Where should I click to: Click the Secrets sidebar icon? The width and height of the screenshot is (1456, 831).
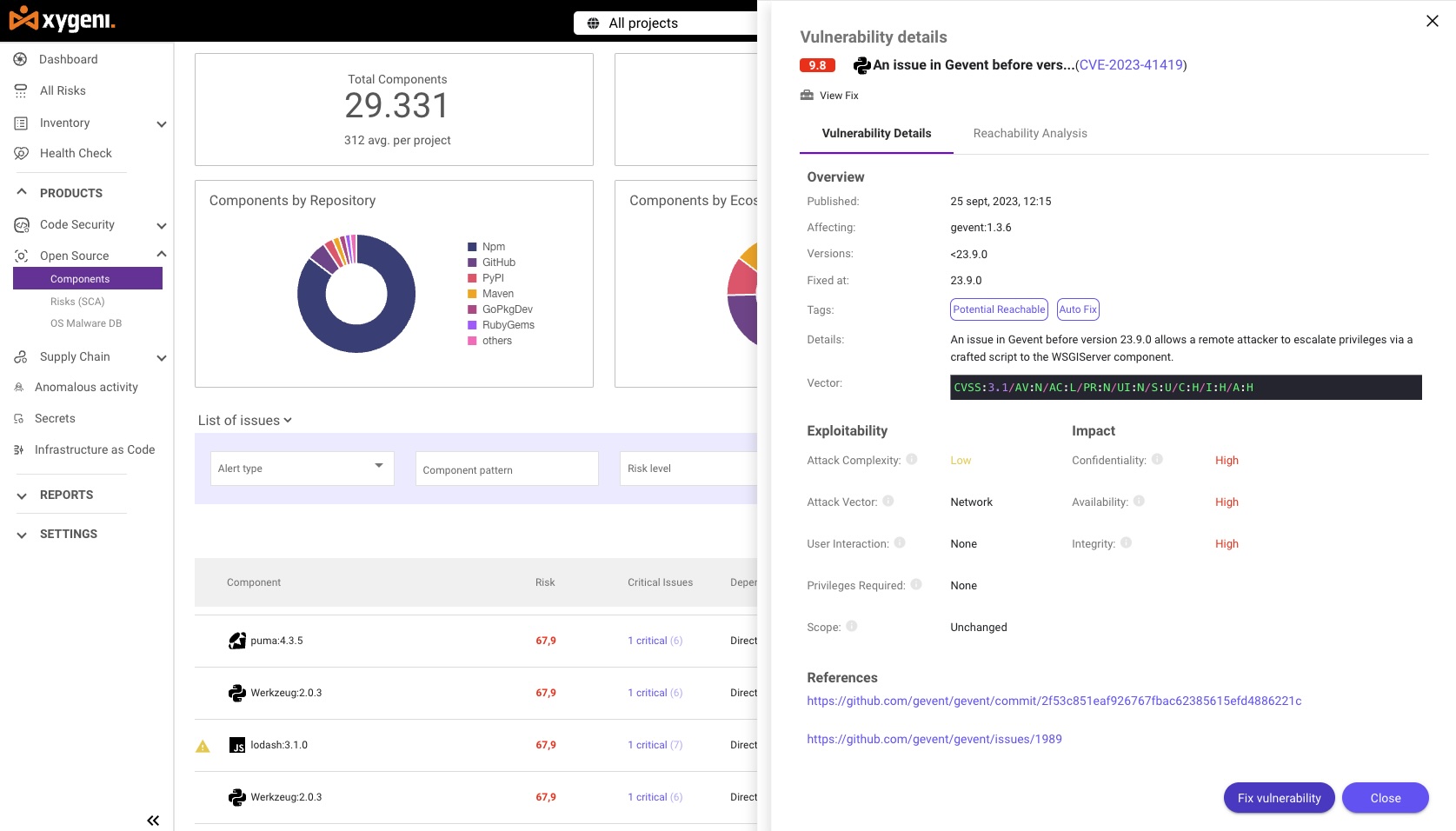pos(19,419)
